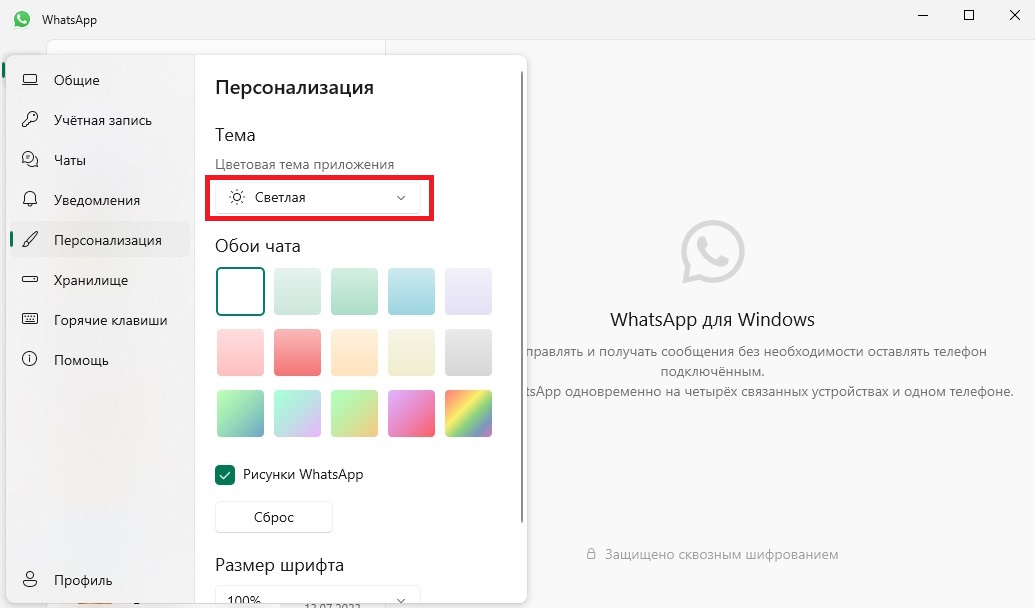Open the Профиль page
This screenshot has width=1035, height=608.
[x=100, y=580]
